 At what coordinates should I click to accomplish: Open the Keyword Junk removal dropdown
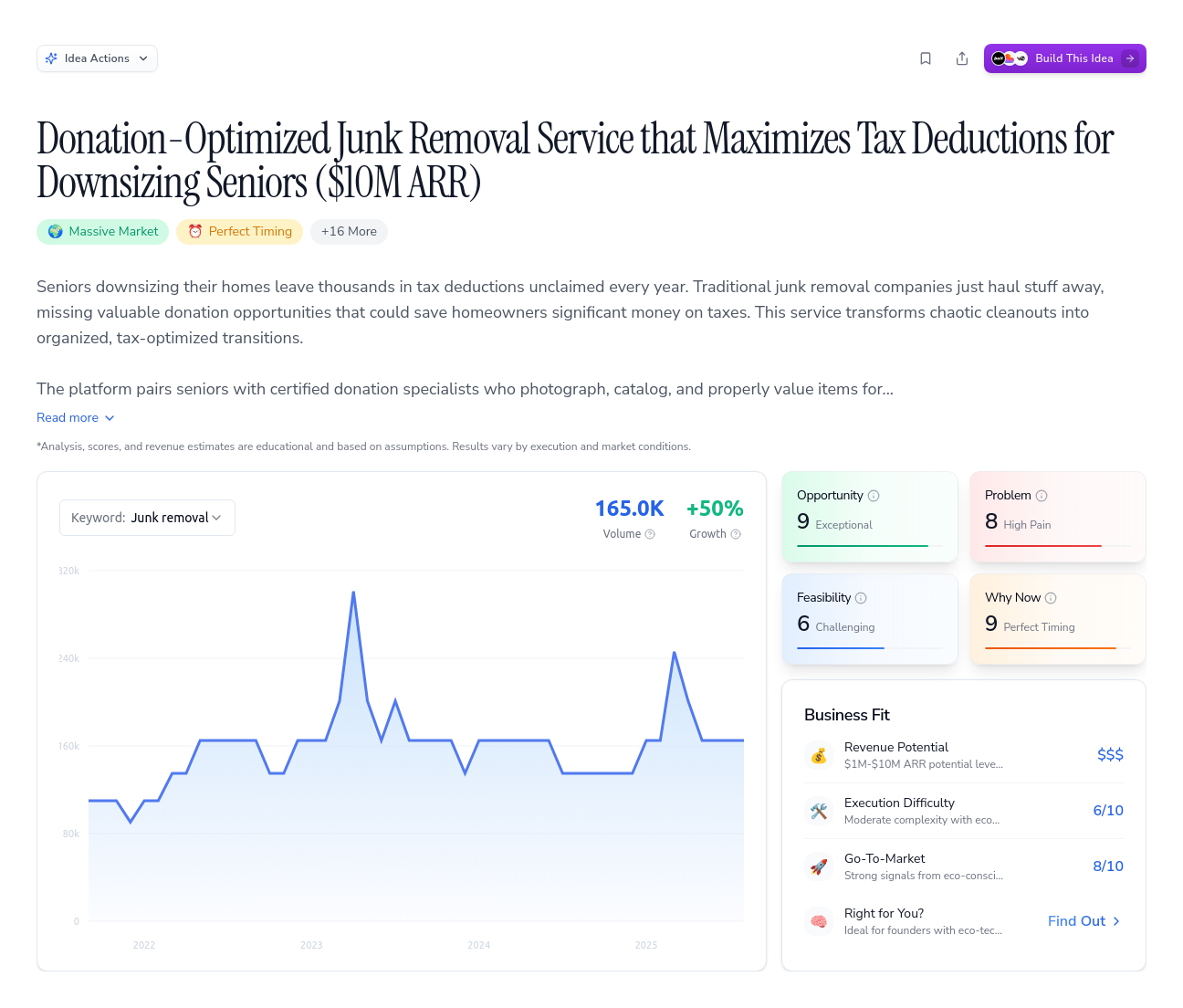click(x=147, y=518)
